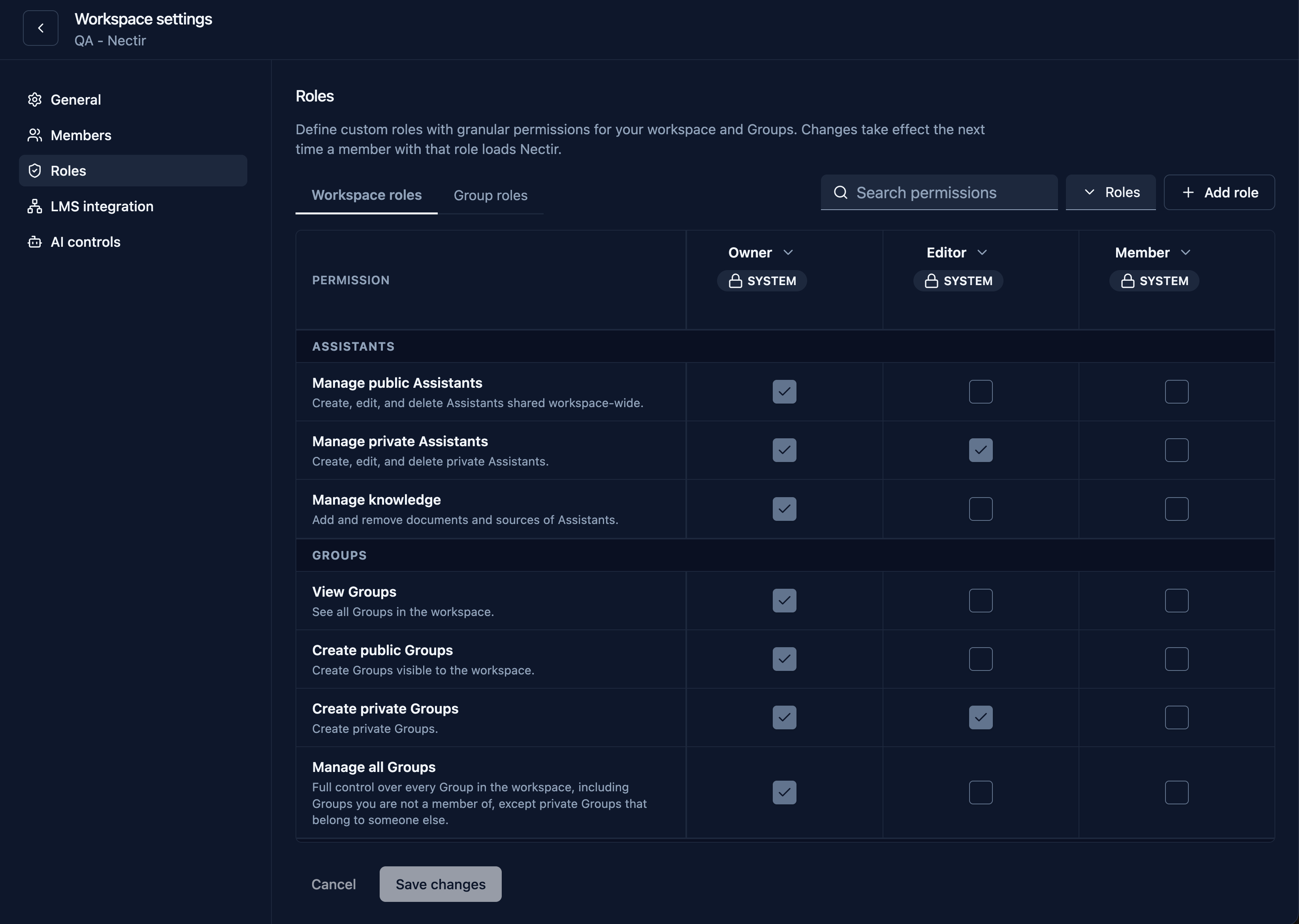Click the AI controls robot icon
The image size is (1299, 924).
[35, 242]
